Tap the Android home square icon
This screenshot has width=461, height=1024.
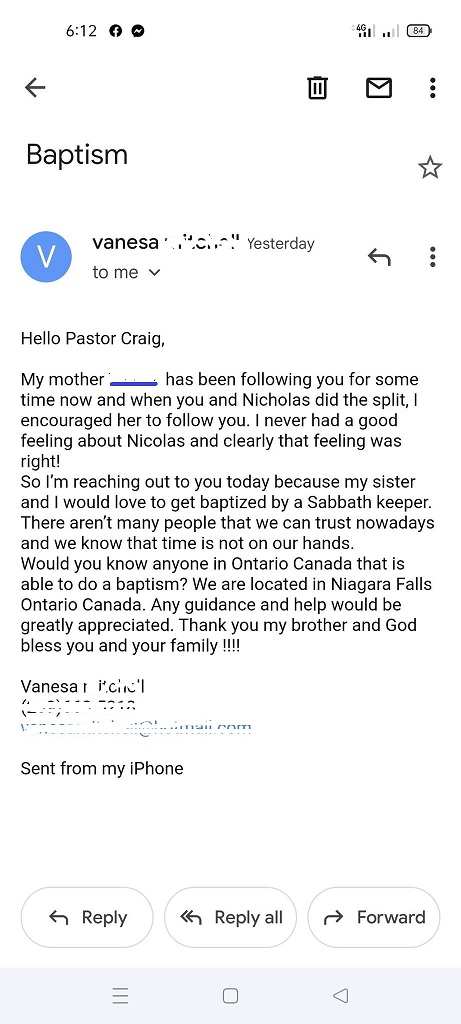coord(230,995)
